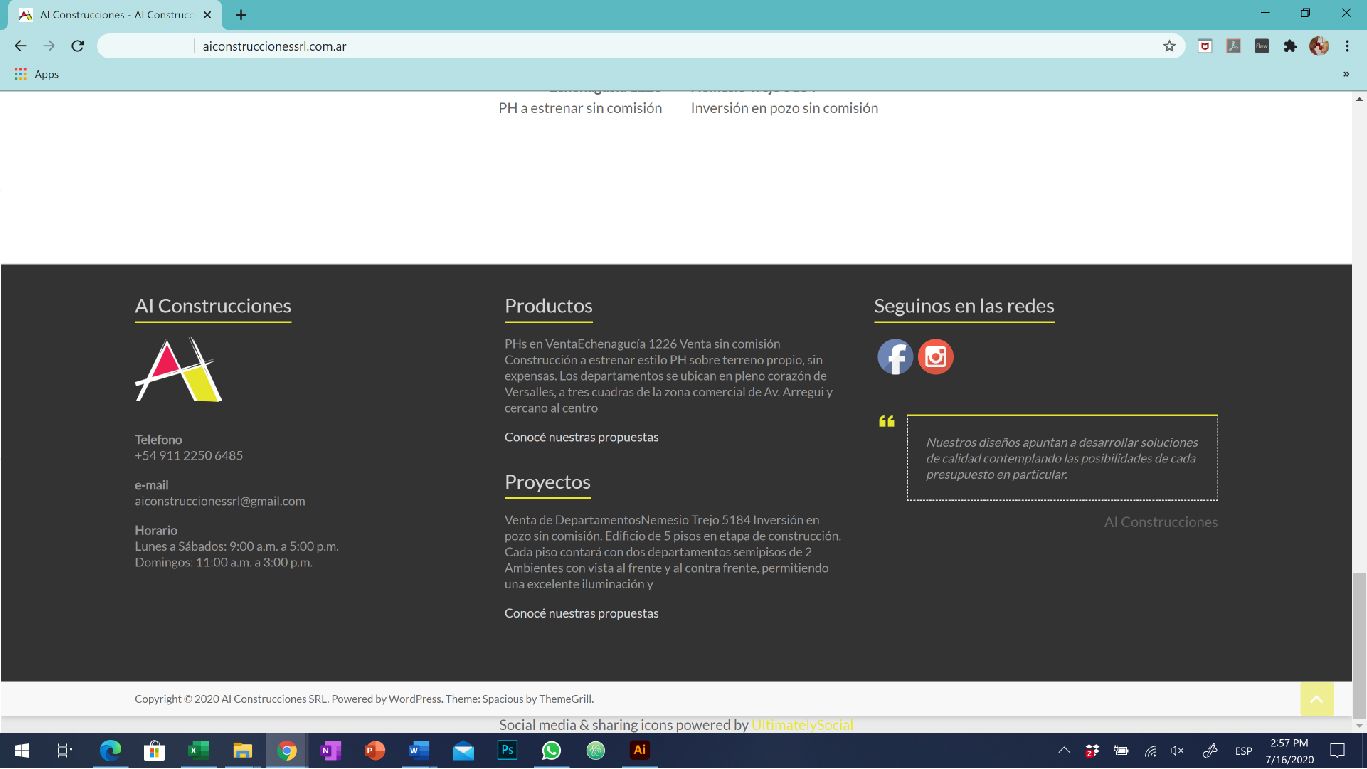The height and width of the screenshot is (769, 1367).
Task: Show hidden system tray icons
Action: tap(1064, 751)
